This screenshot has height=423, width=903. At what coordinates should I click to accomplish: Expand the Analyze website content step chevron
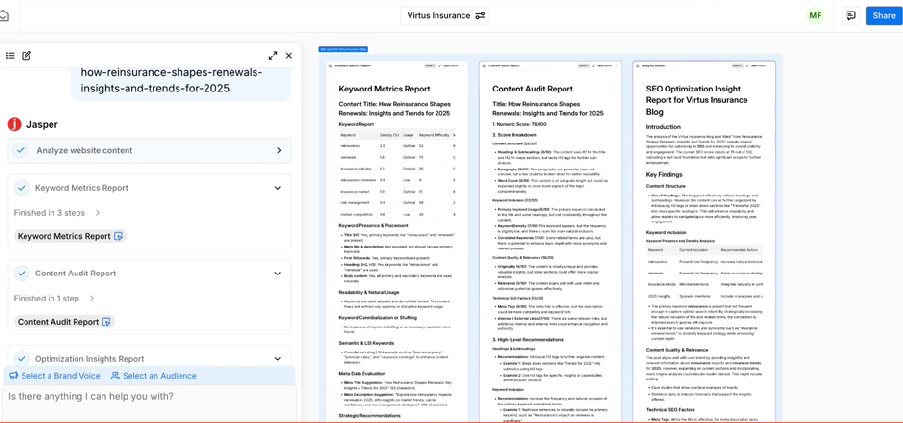pos(279,150)
